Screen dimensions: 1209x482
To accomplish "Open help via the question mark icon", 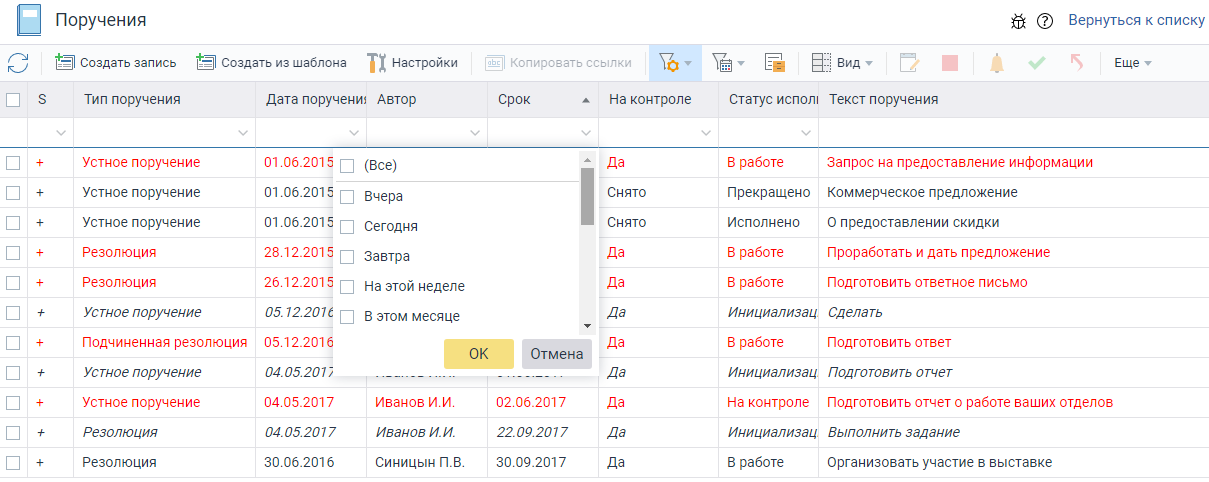I will point(1045,21).
